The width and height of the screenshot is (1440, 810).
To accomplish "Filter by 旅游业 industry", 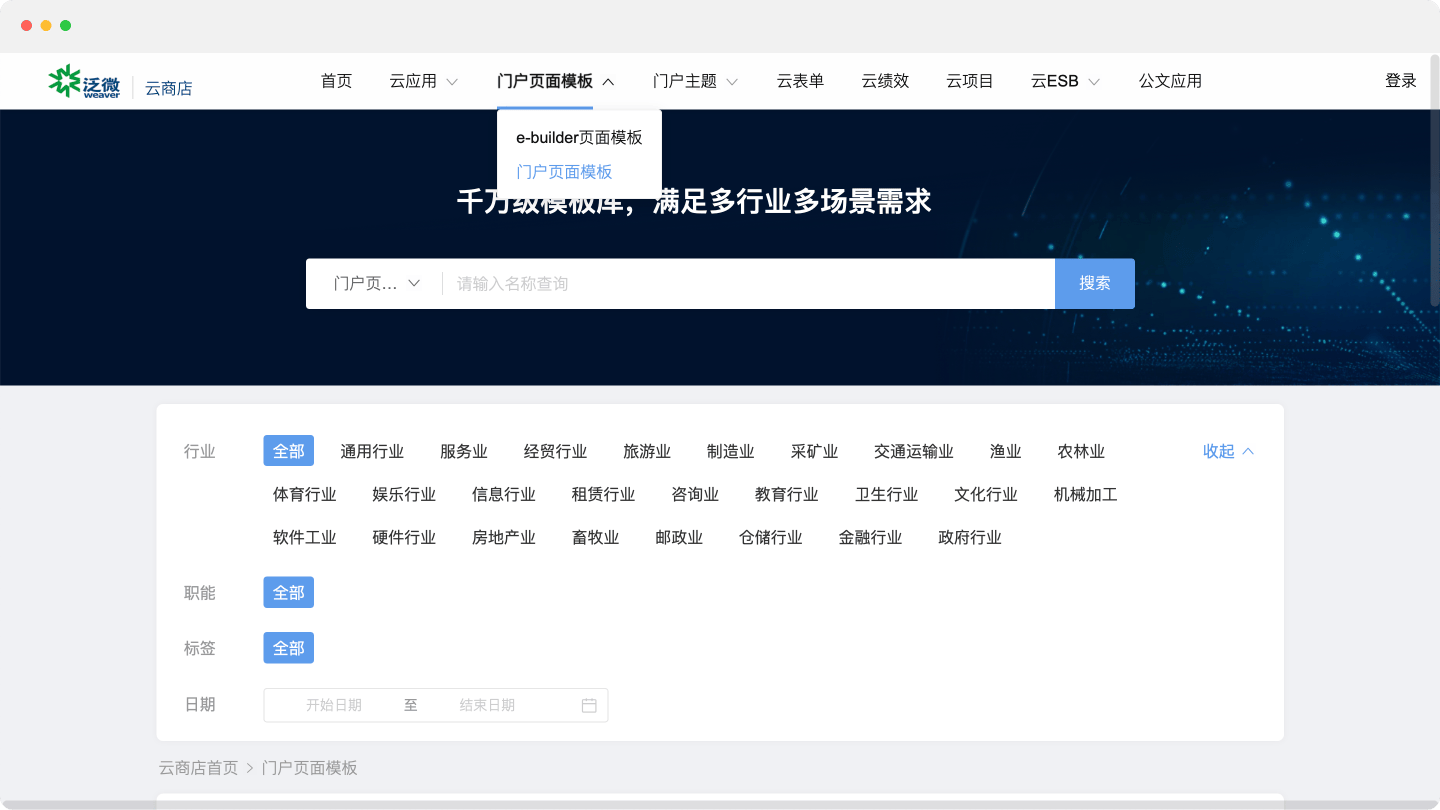I will (647, 452).
